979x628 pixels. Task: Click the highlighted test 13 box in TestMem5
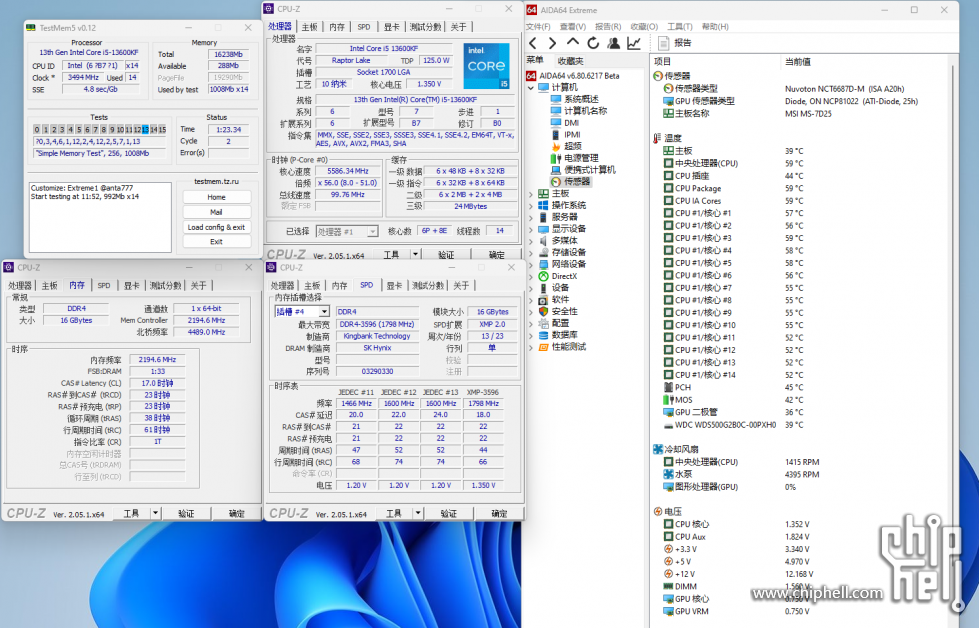coord(145,129)
